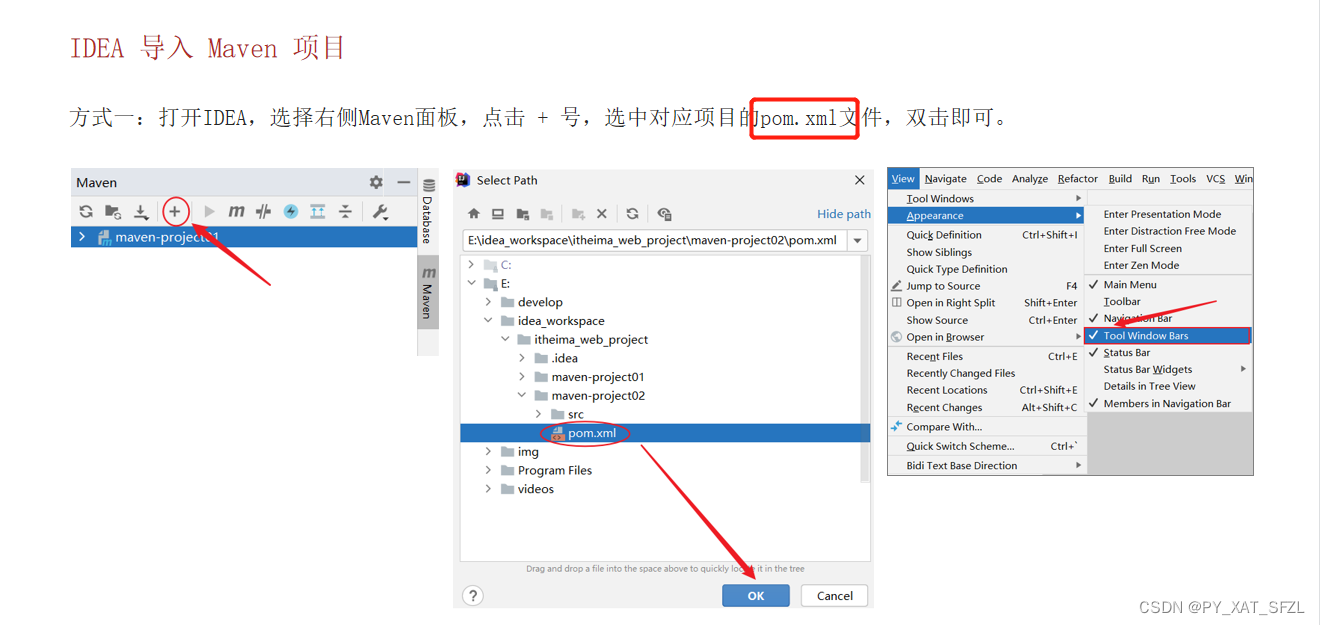This screenshot has height=625, width=1320.
Task: Click New Folder icon in Select Path
Action: 578,214
